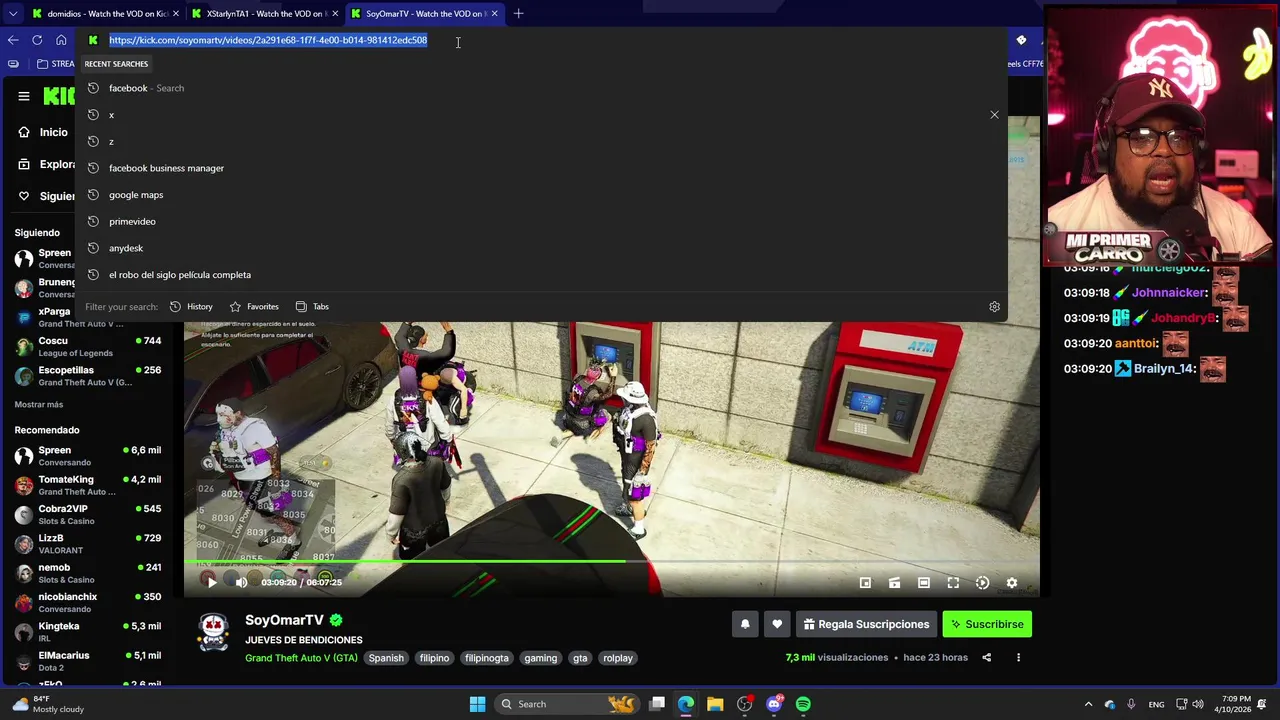Select the rolplay tag
The image size is (1280, 720).
pos(618,658)
